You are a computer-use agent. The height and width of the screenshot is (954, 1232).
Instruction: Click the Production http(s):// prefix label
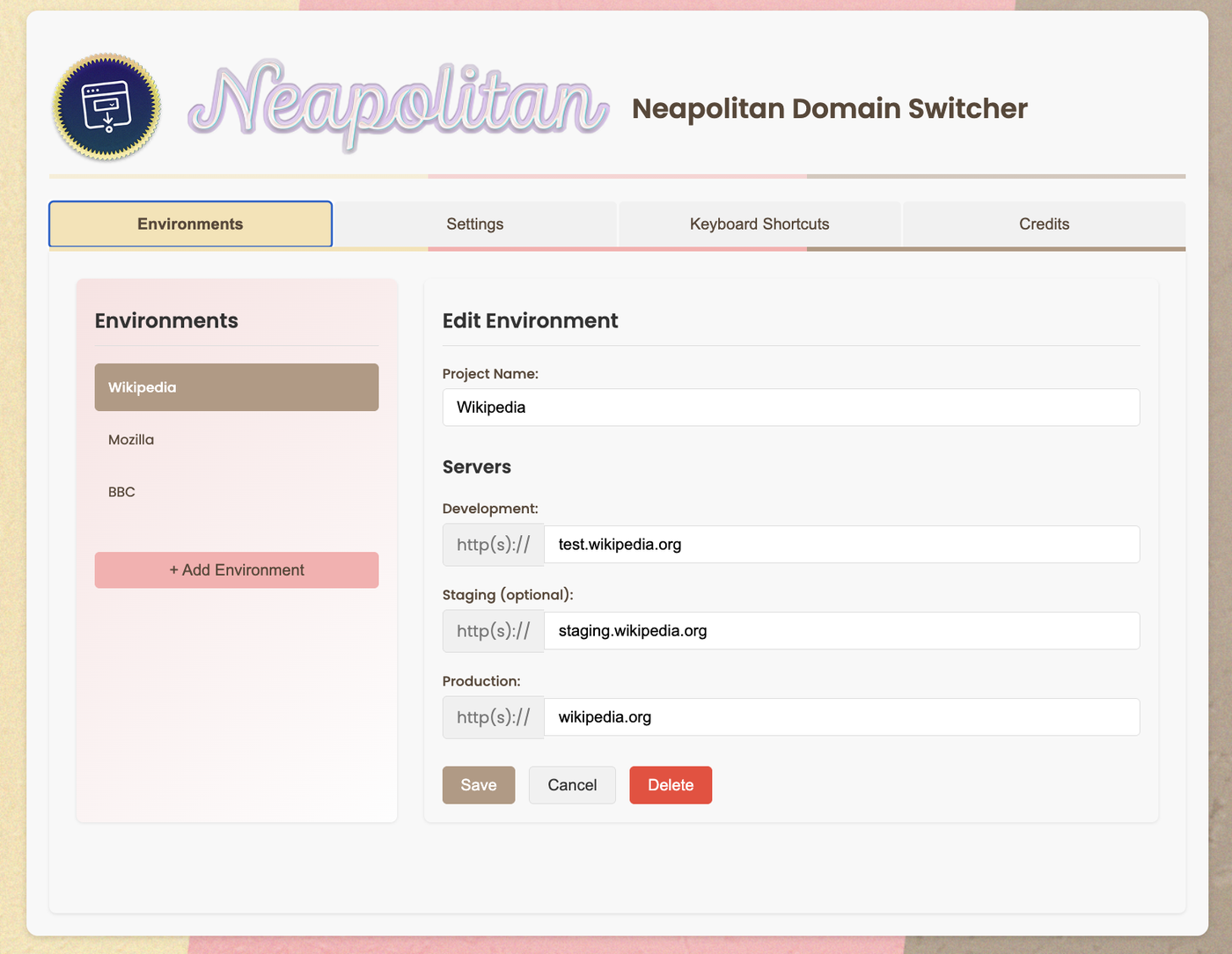494,716
